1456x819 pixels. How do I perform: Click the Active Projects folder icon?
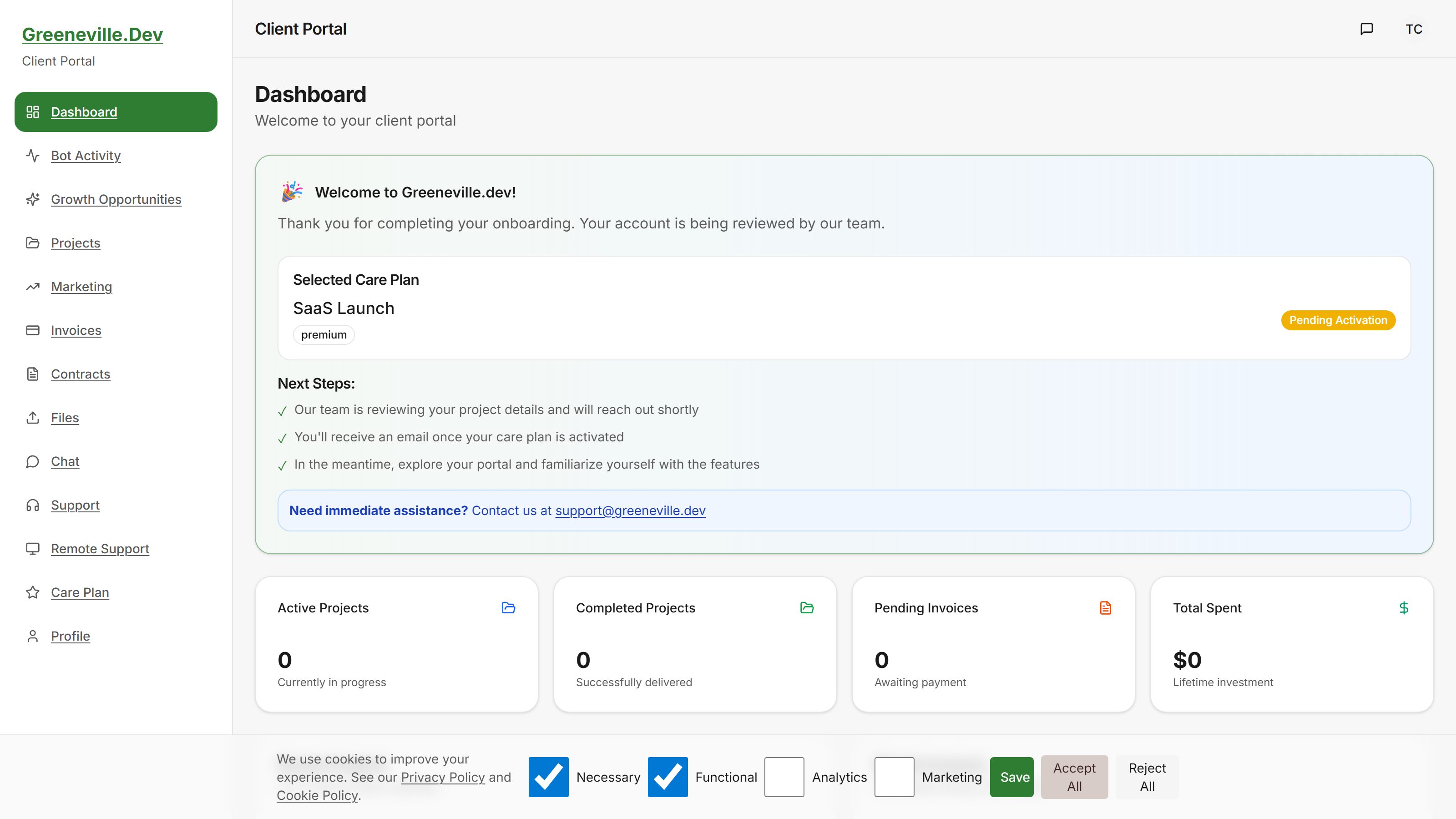[x=508, y=607]
